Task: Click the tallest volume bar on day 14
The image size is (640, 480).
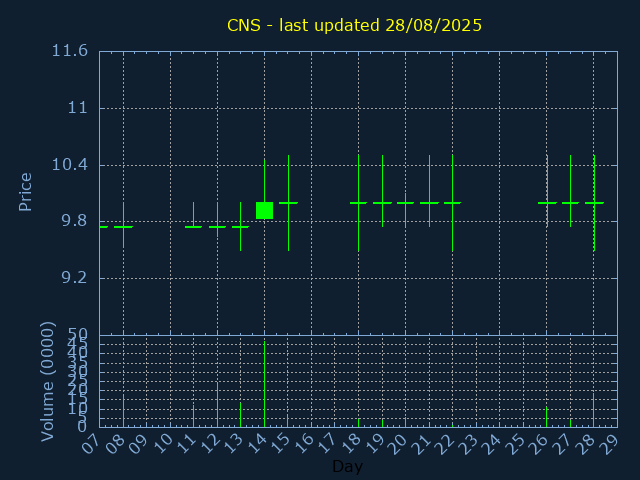Action: (264, 384)
